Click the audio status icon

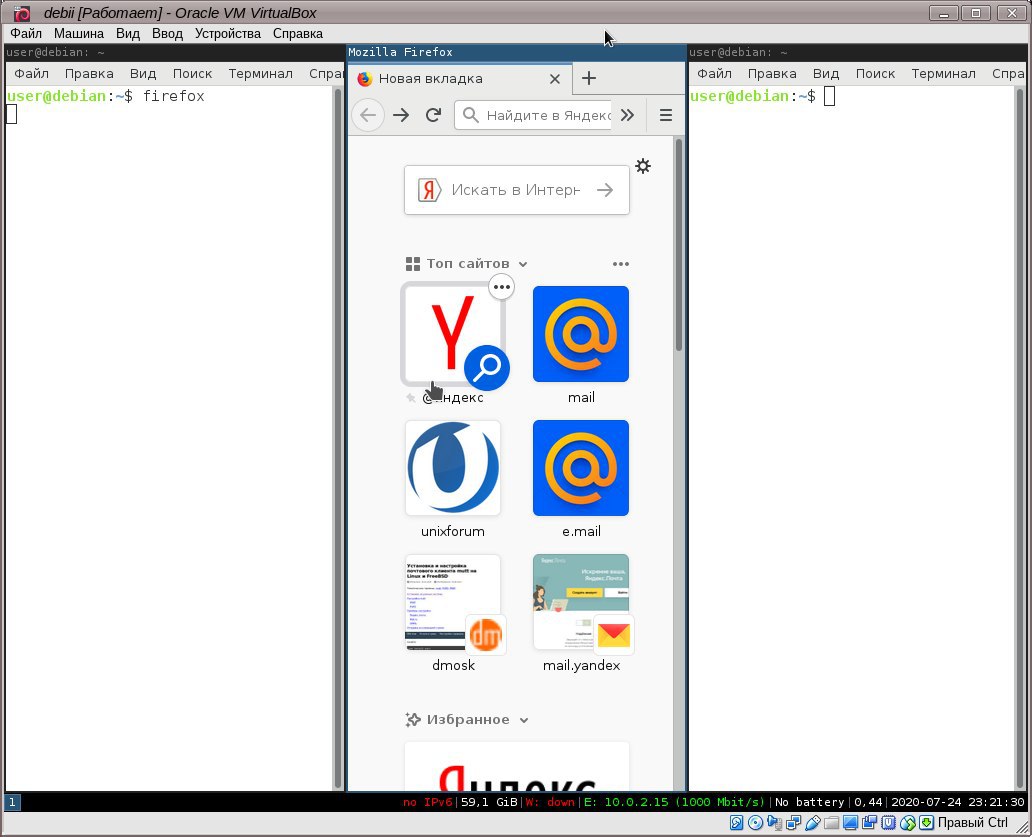775,823
